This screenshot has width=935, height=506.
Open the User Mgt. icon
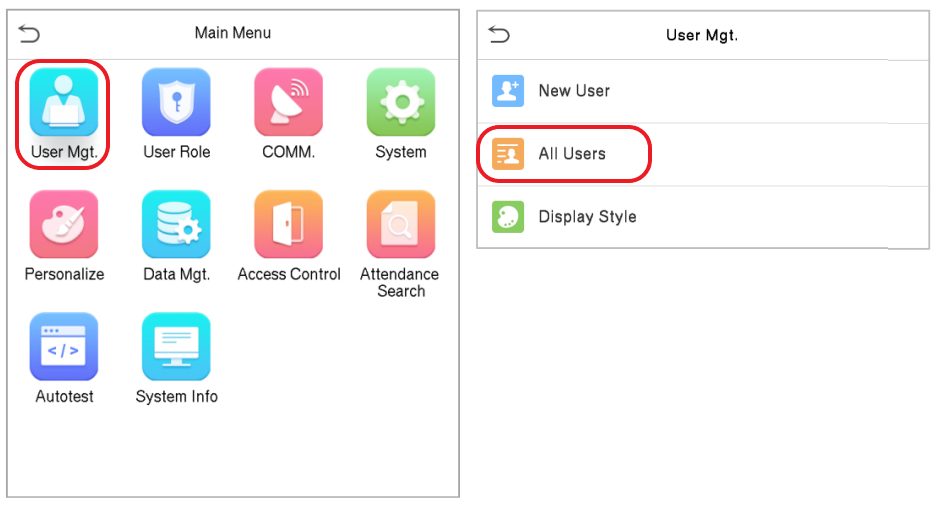point(64,102)
